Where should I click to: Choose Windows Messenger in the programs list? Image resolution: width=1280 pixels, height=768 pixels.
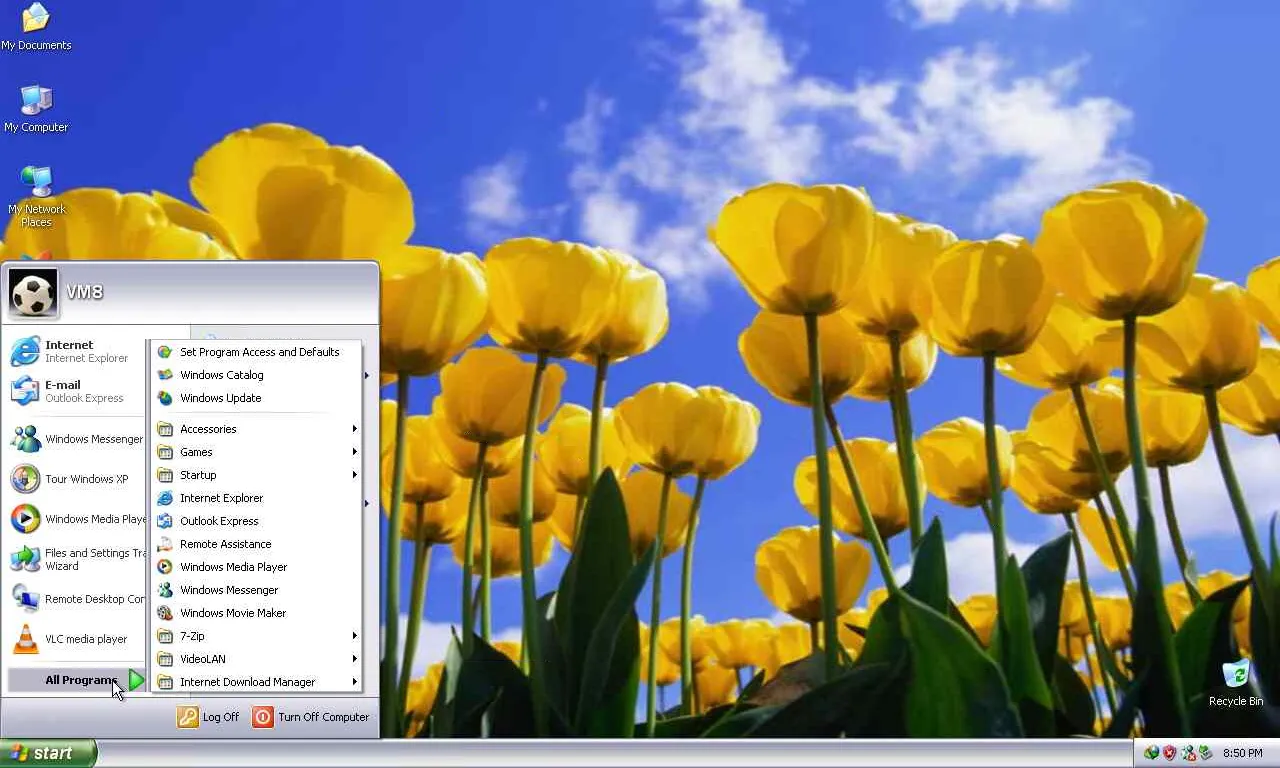[x=256, y=590]
